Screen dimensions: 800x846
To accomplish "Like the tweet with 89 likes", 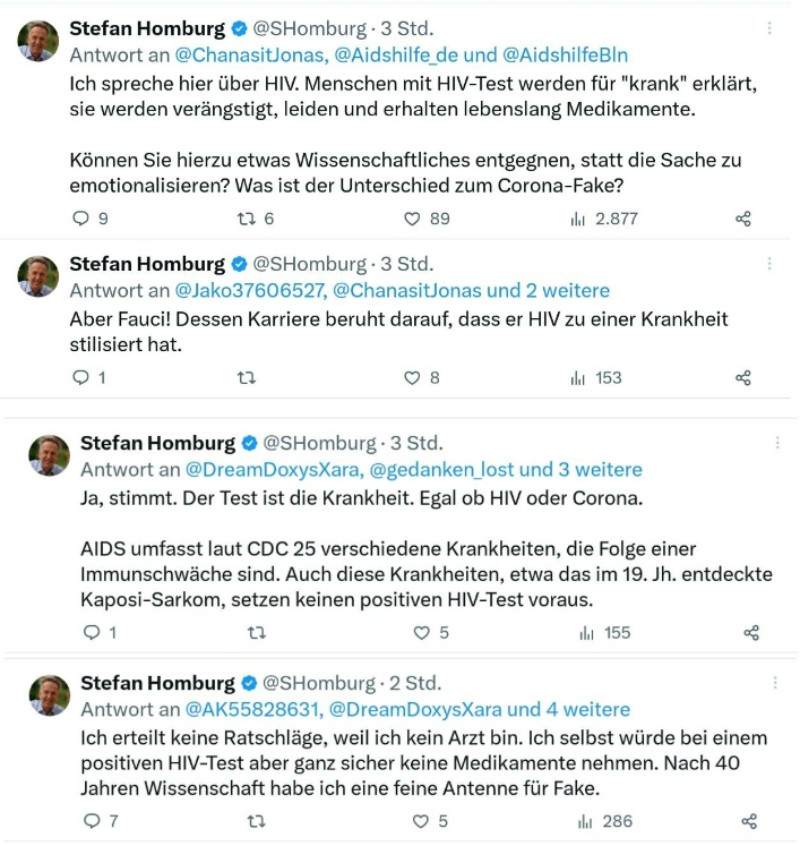I will click(410, 218).
